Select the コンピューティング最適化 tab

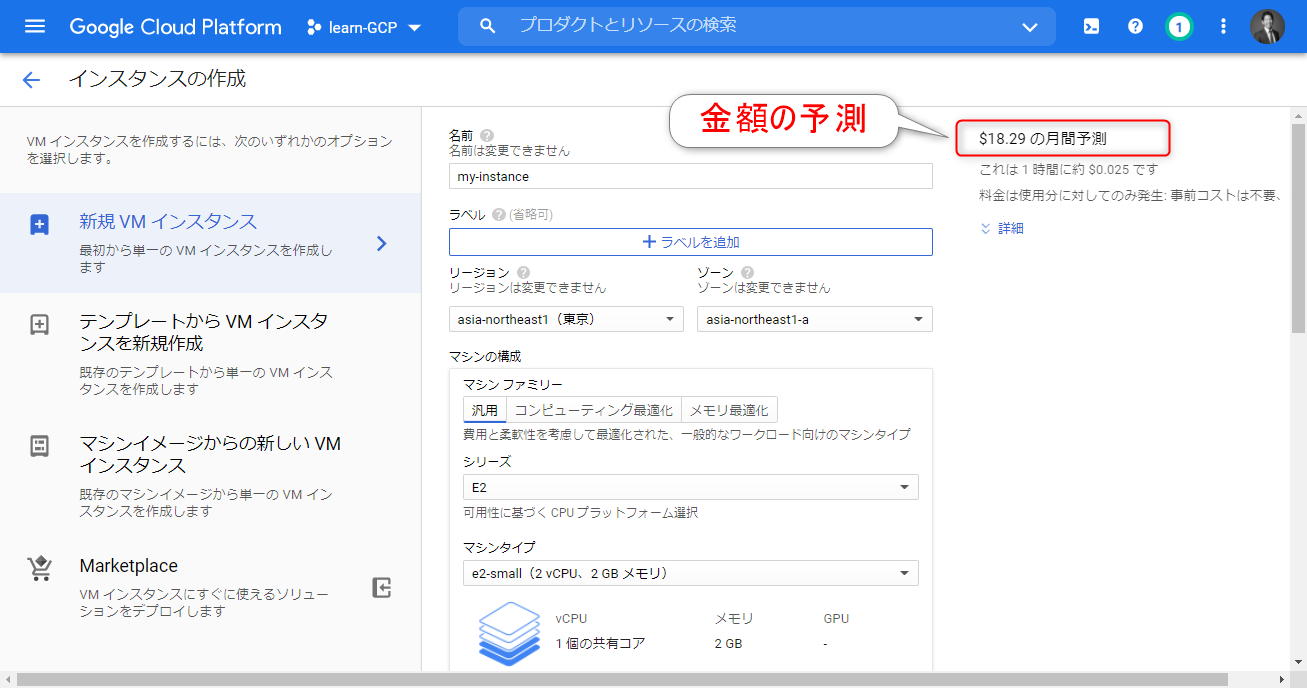pyautogui.click(x=594, y=410)
